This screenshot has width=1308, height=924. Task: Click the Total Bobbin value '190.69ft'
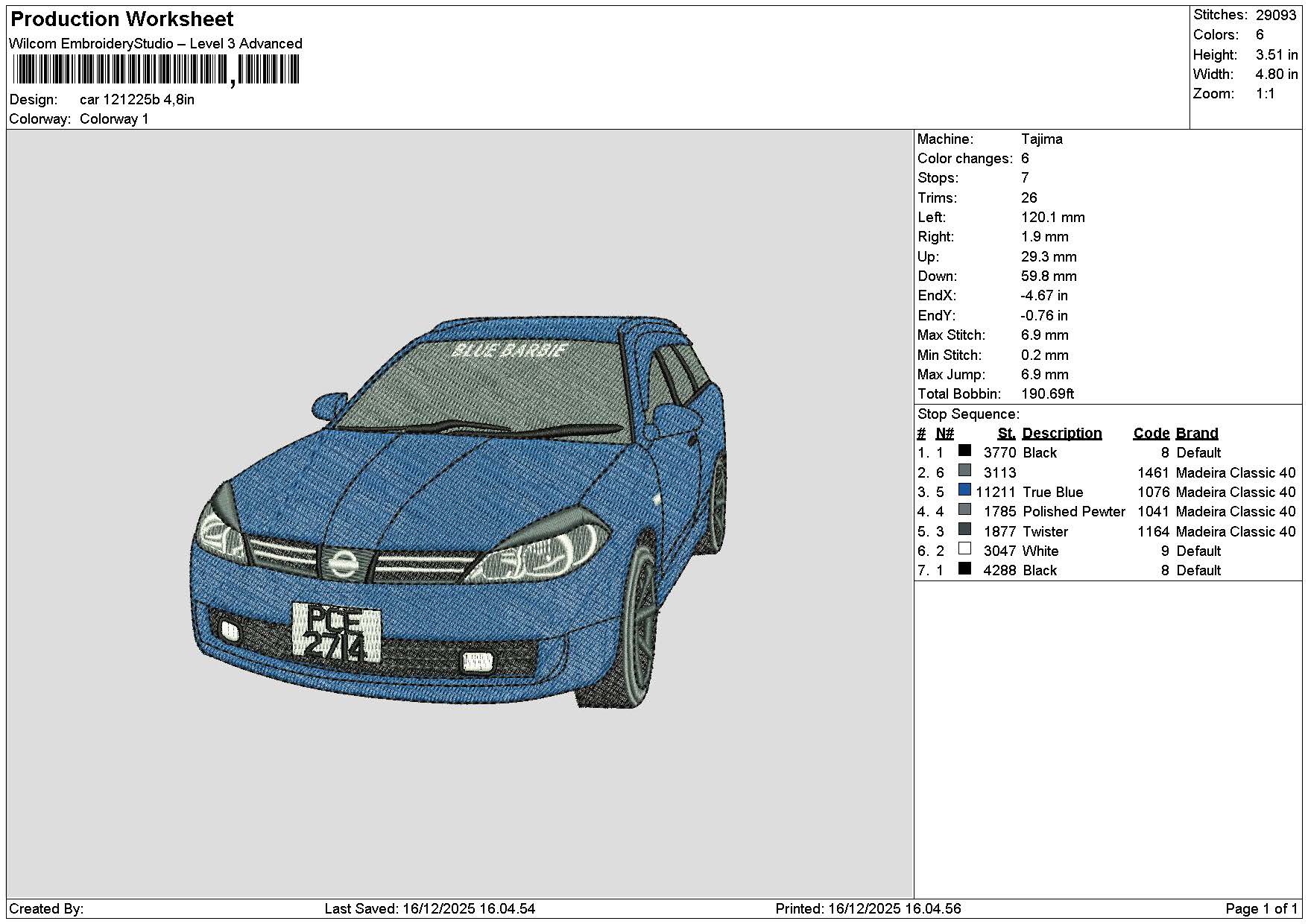pyautogui.click(x=1047, y=393)
